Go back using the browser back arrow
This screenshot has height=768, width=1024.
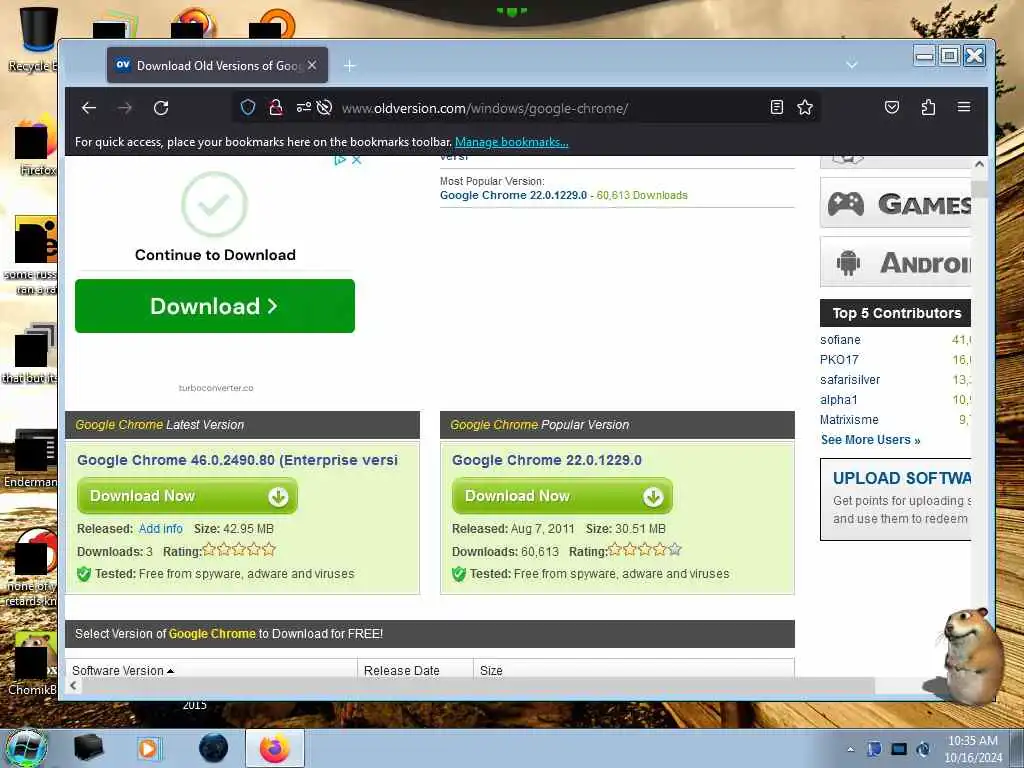[89, 108]
